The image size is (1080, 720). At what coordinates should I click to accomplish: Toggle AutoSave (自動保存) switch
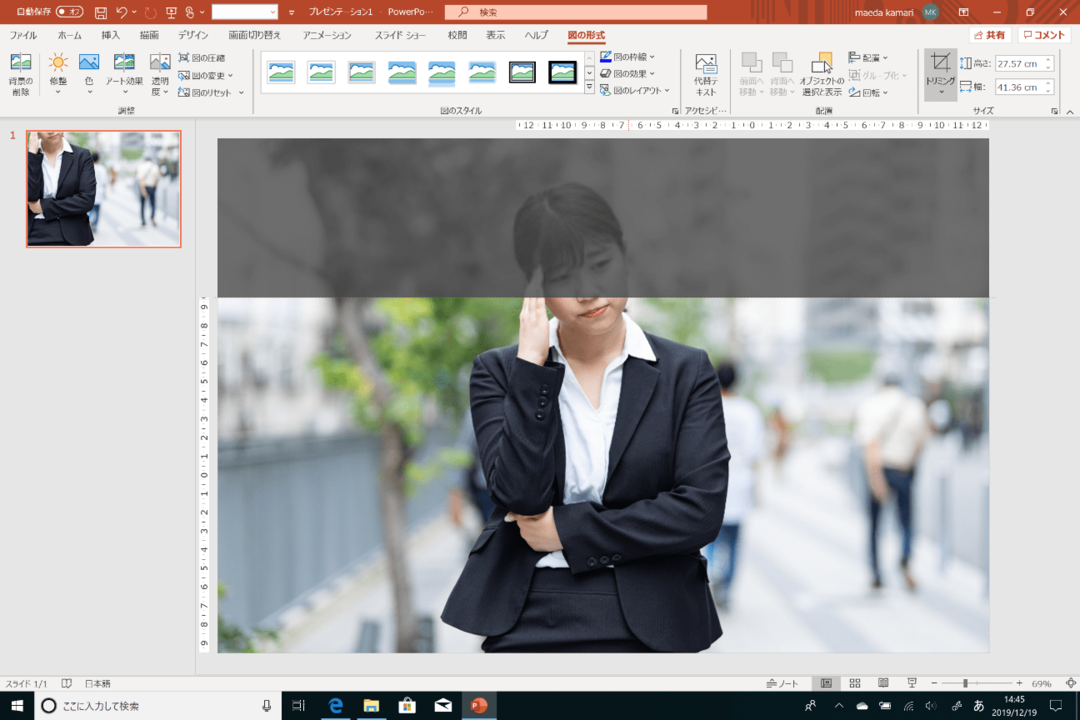click(x=69, y=12)
